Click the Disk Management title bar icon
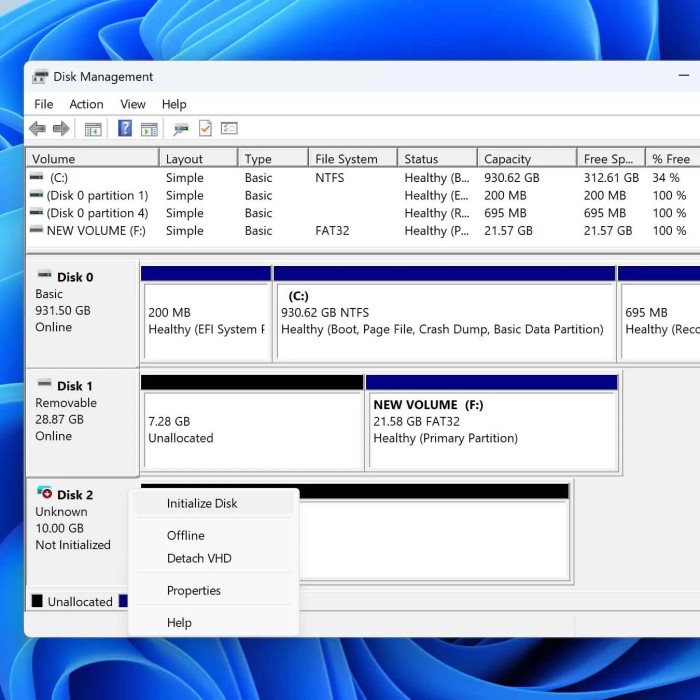Image resolution: width=700 pixels, height=700 pixels. pos(40,77)
